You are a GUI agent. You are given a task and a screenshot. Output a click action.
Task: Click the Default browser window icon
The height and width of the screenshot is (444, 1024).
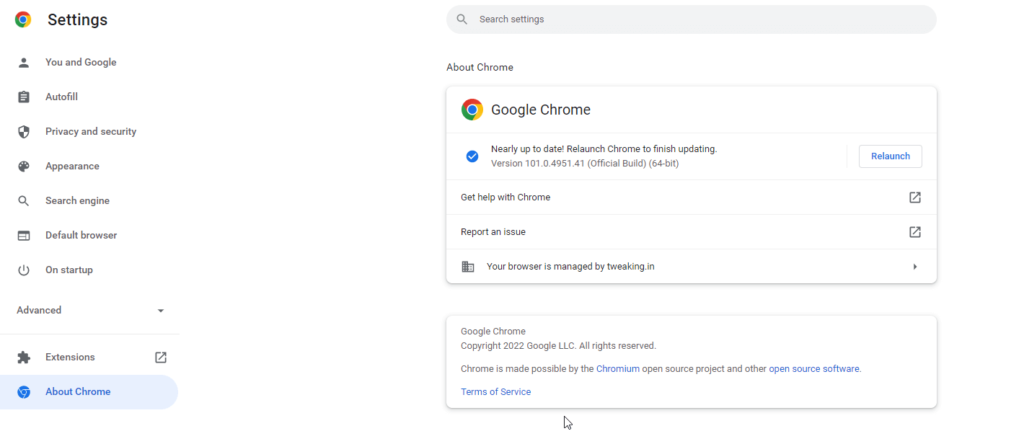point(24,236)
